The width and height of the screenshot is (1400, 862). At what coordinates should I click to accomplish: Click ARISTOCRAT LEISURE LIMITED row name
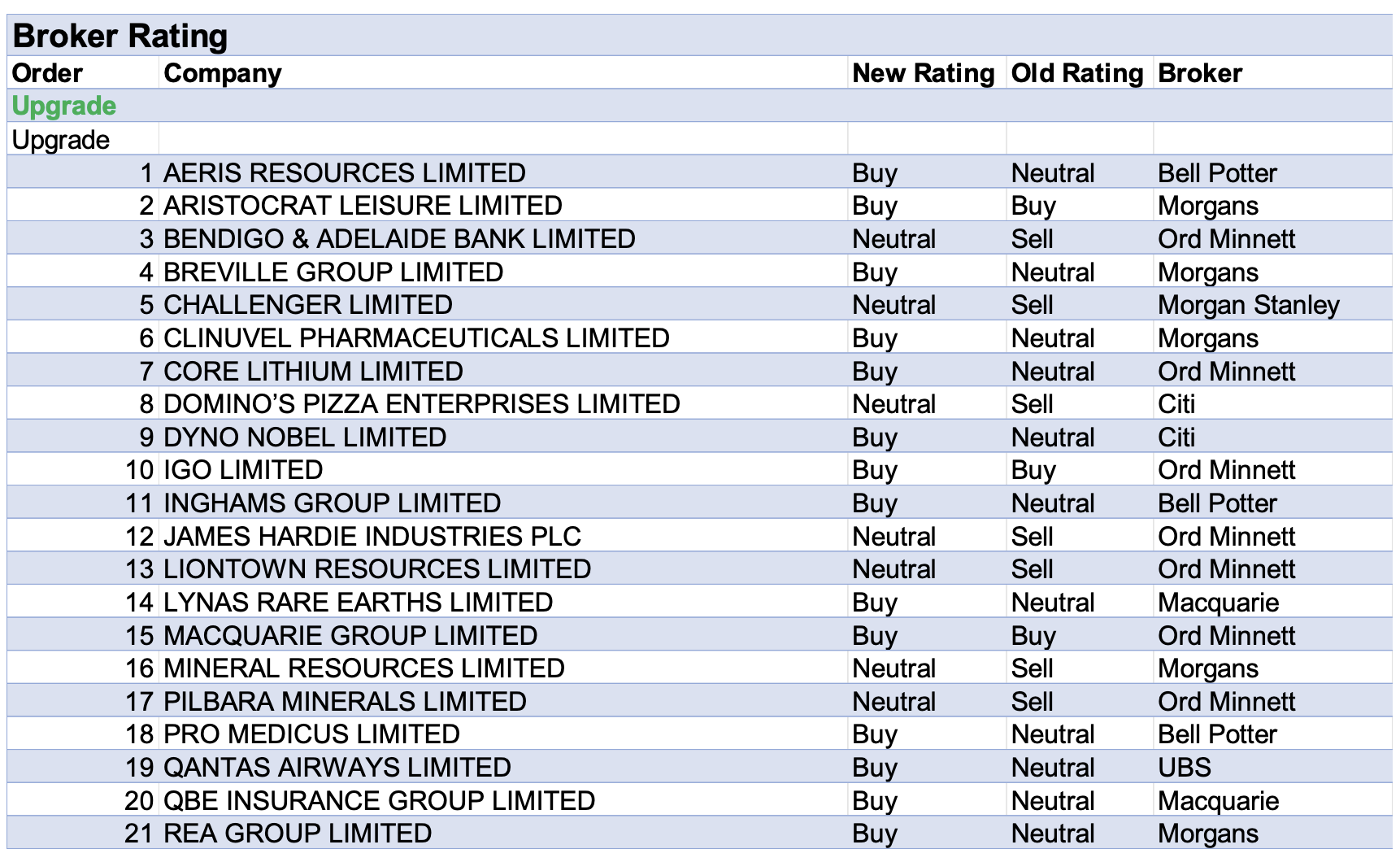point(363,205)
